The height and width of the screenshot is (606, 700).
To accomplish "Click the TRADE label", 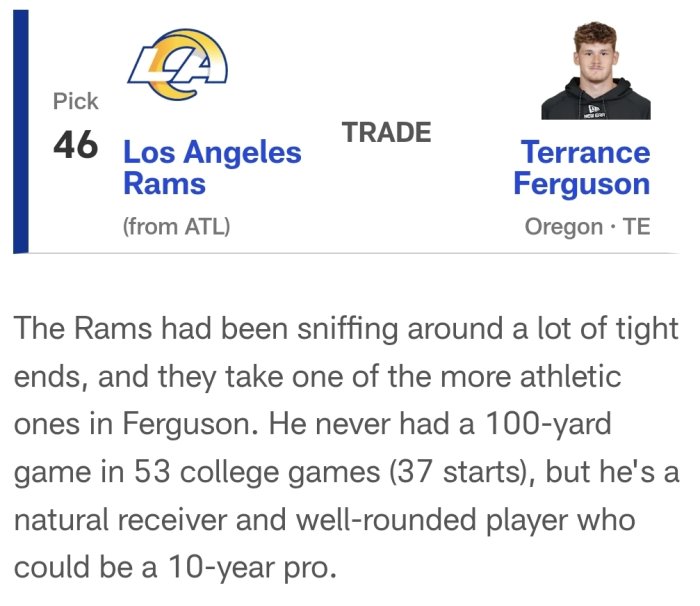I will (x=386, y=132).
